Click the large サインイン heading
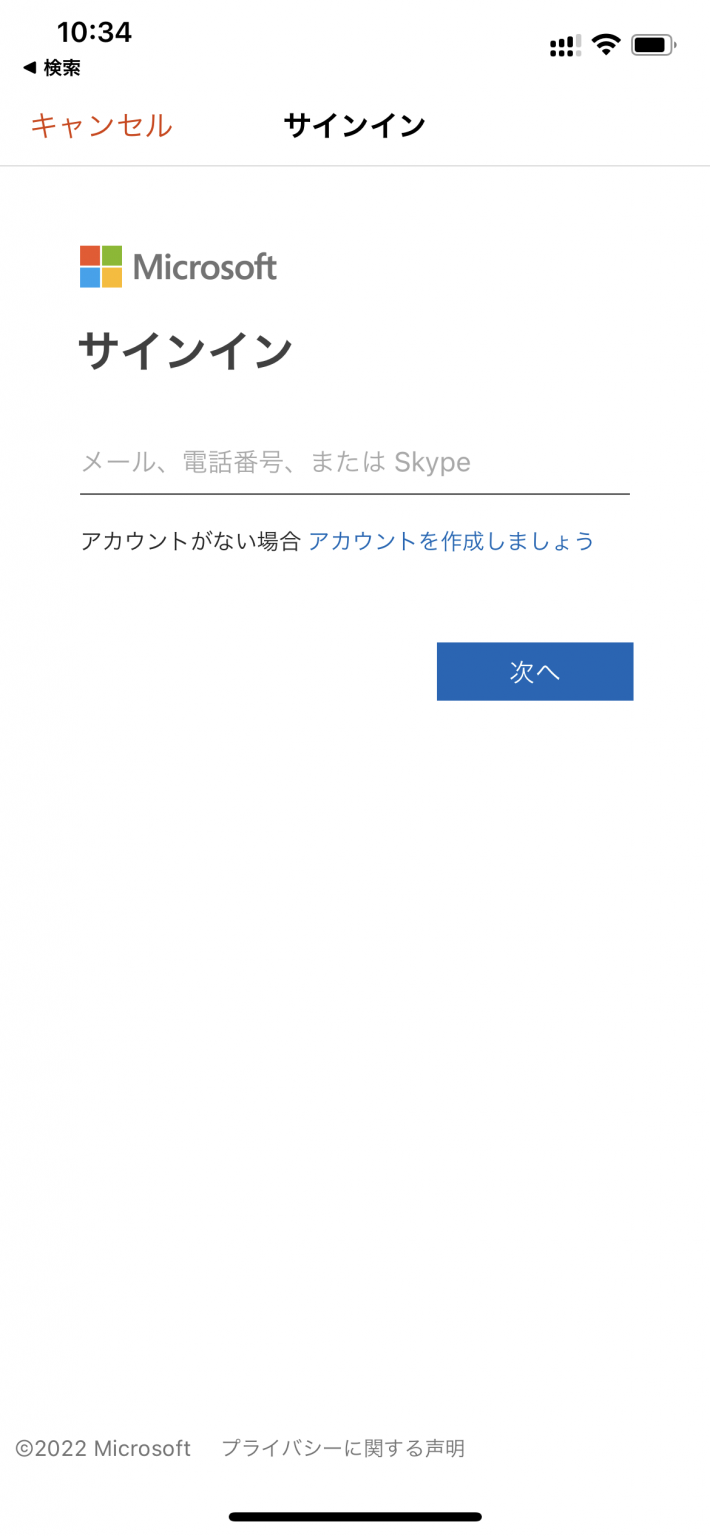 [x=185, y=351]
